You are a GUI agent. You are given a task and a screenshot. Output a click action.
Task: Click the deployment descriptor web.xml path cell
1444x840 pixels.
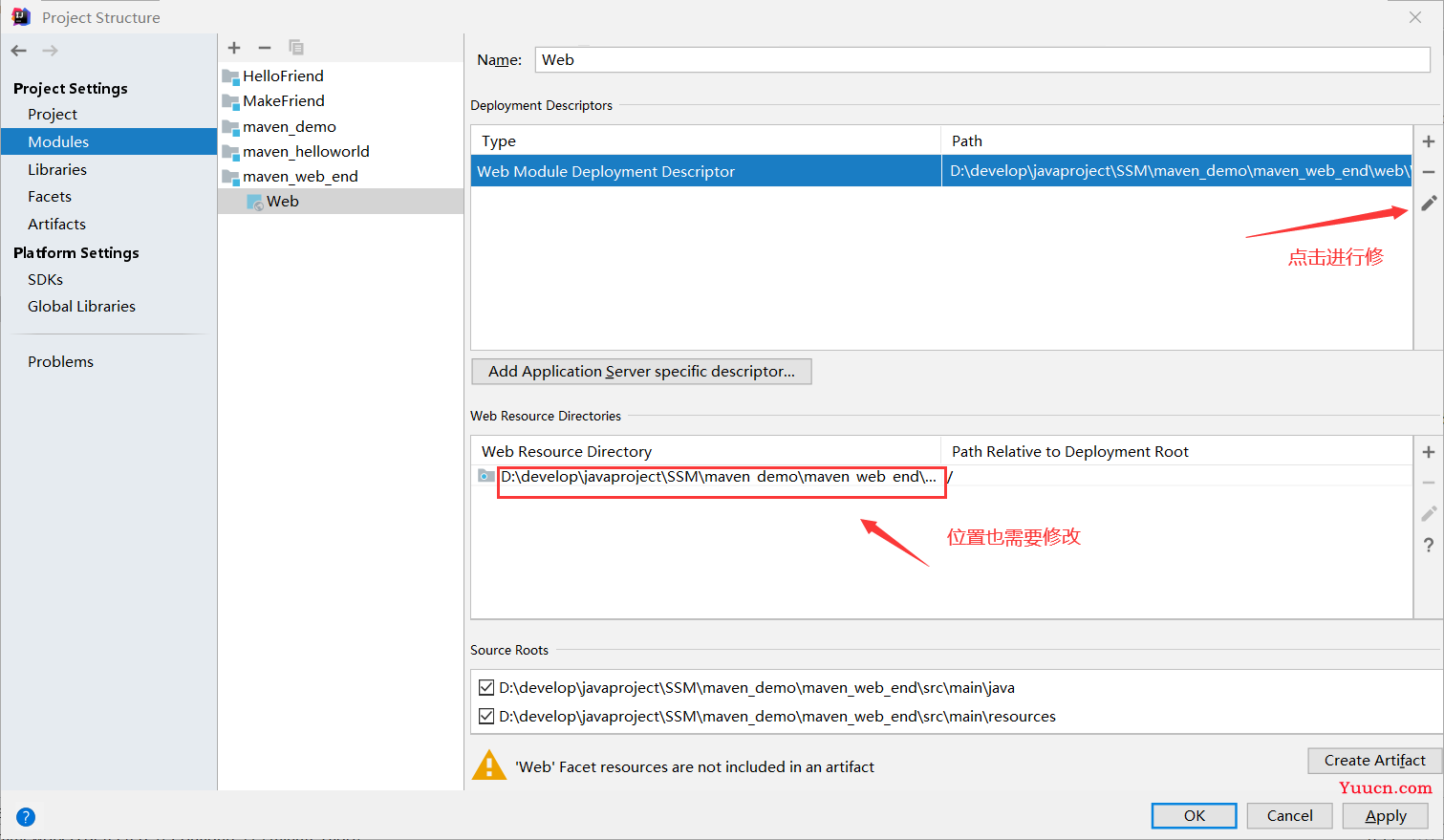point(1176,171)
